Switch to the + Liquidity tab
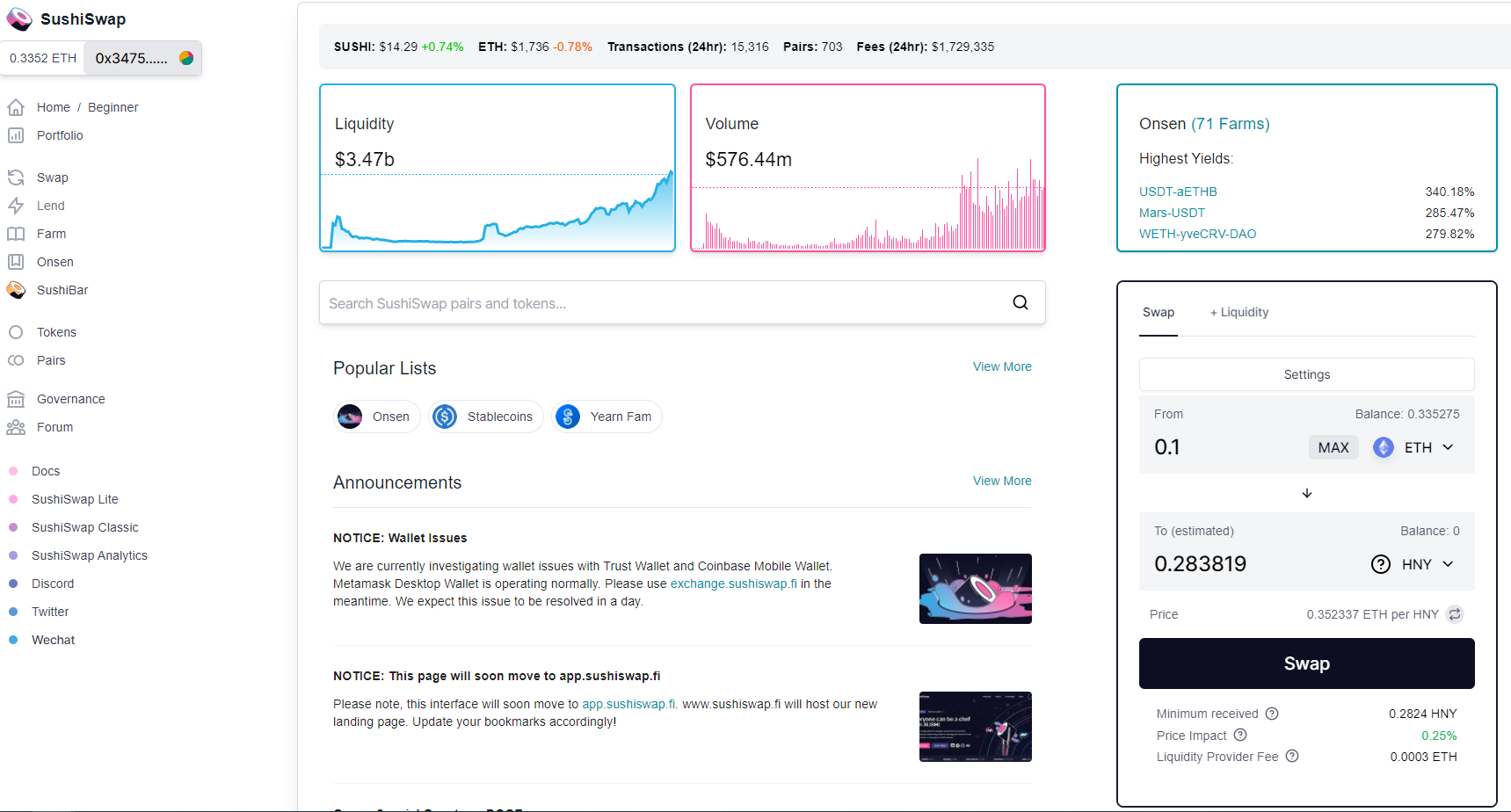The width and height of the screenshot is (1511, 812). pyautogui.click(x=1239, y=312)
